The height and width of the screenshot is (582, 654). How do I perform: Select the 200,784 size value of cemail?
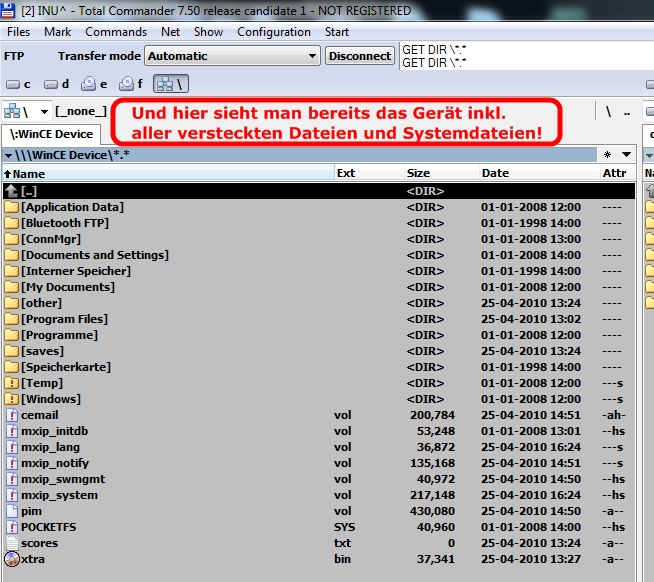coord(432,415)
